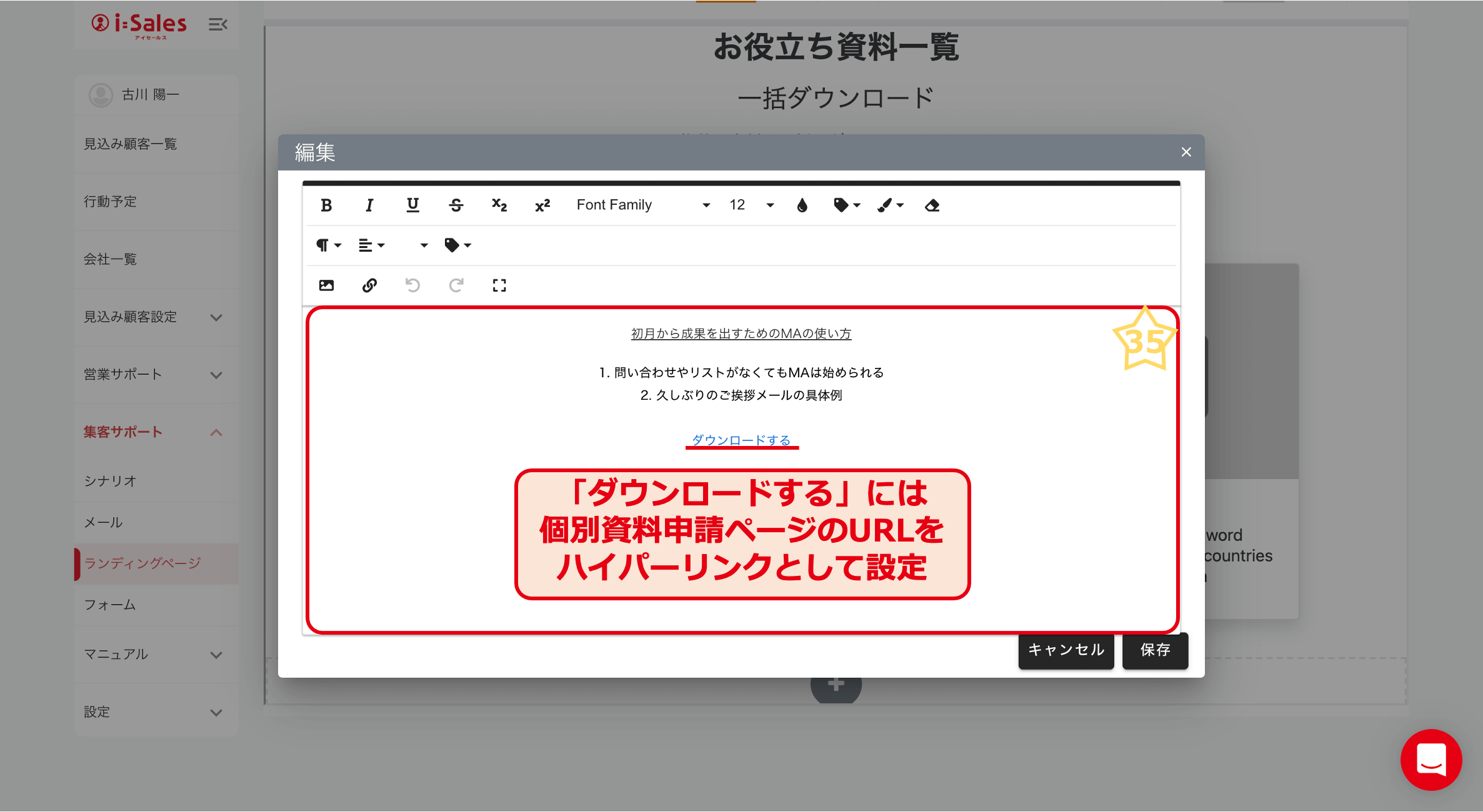Image resolution: width=1483 pixels, height=812 pixels.
Task: Insert an image using picture icon
Action: pyautogui.click(x=326, y=285)
